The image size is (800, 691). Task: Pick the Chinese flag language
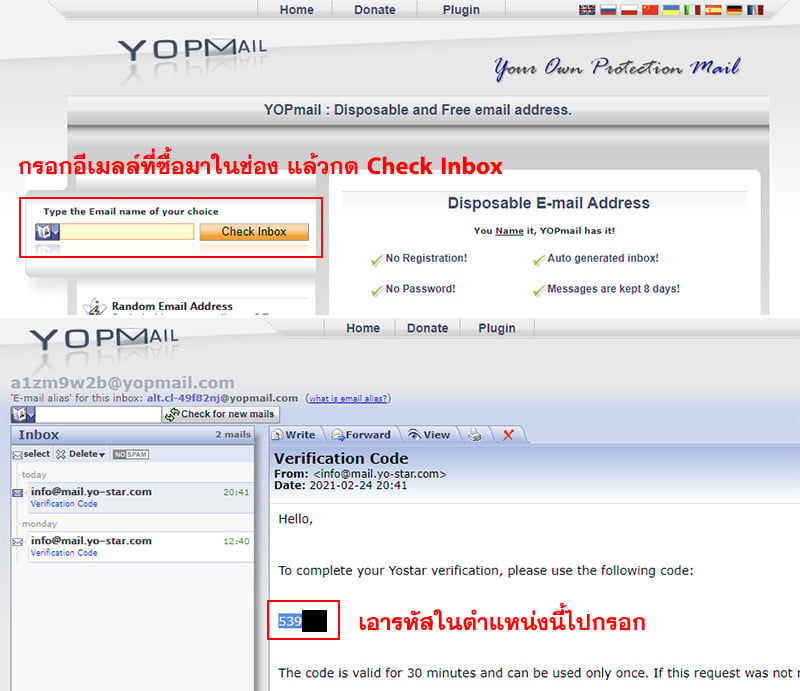tap(650, 10)
